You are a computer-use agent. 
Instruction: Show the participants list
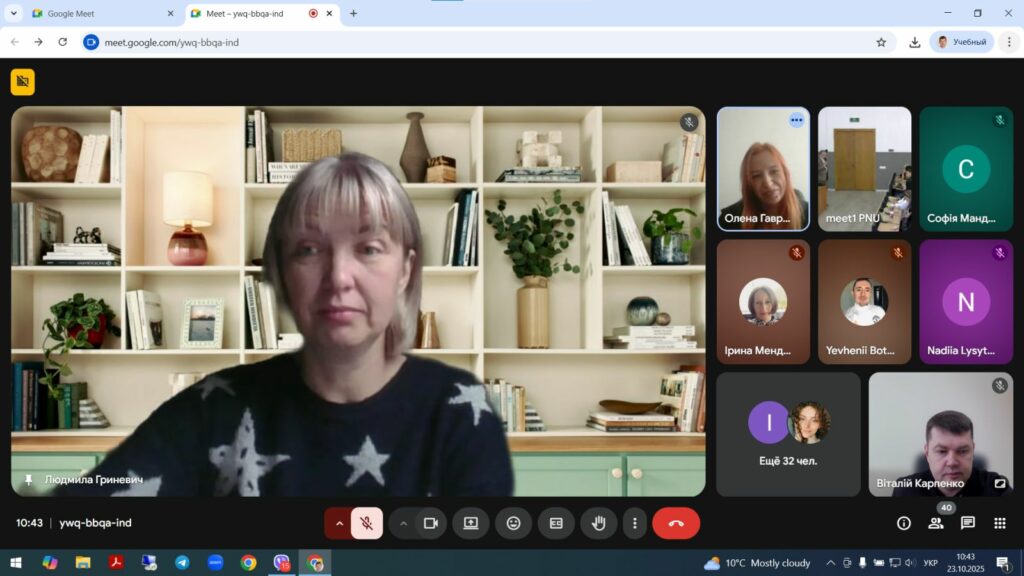pos(935,523)
